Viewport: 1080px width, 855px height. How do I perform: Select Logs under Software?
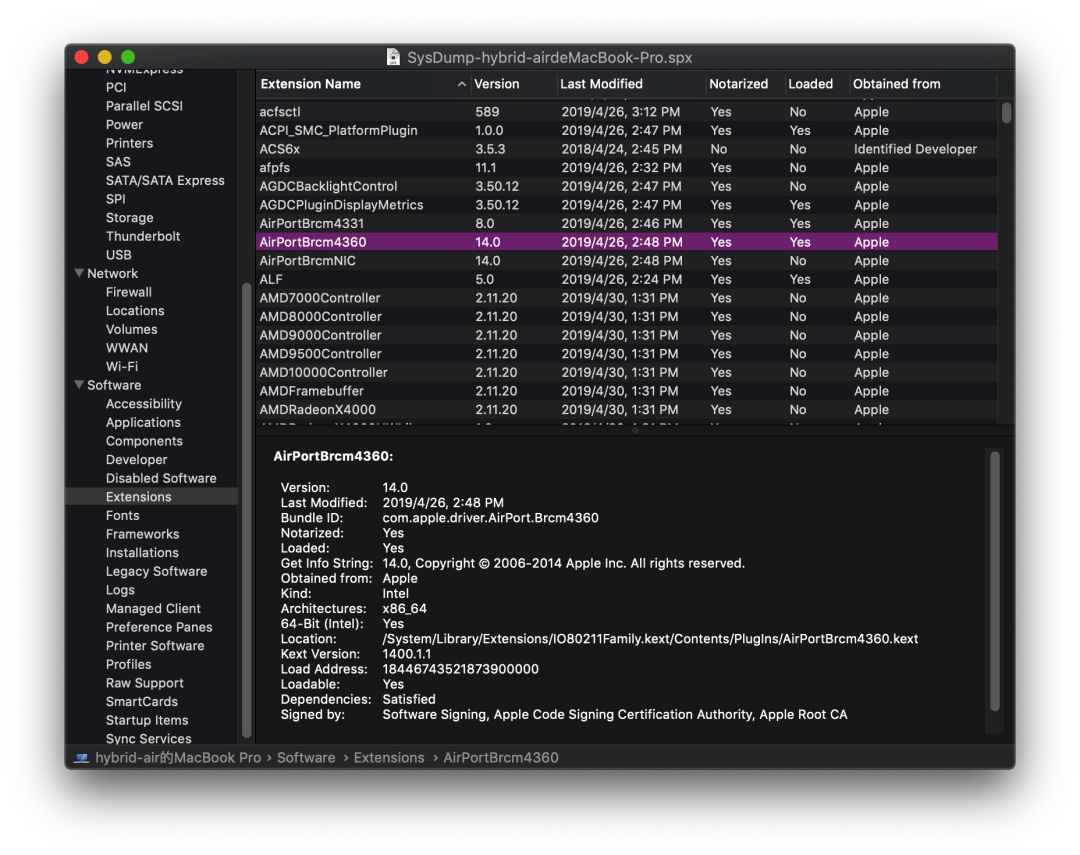point(121,590)
